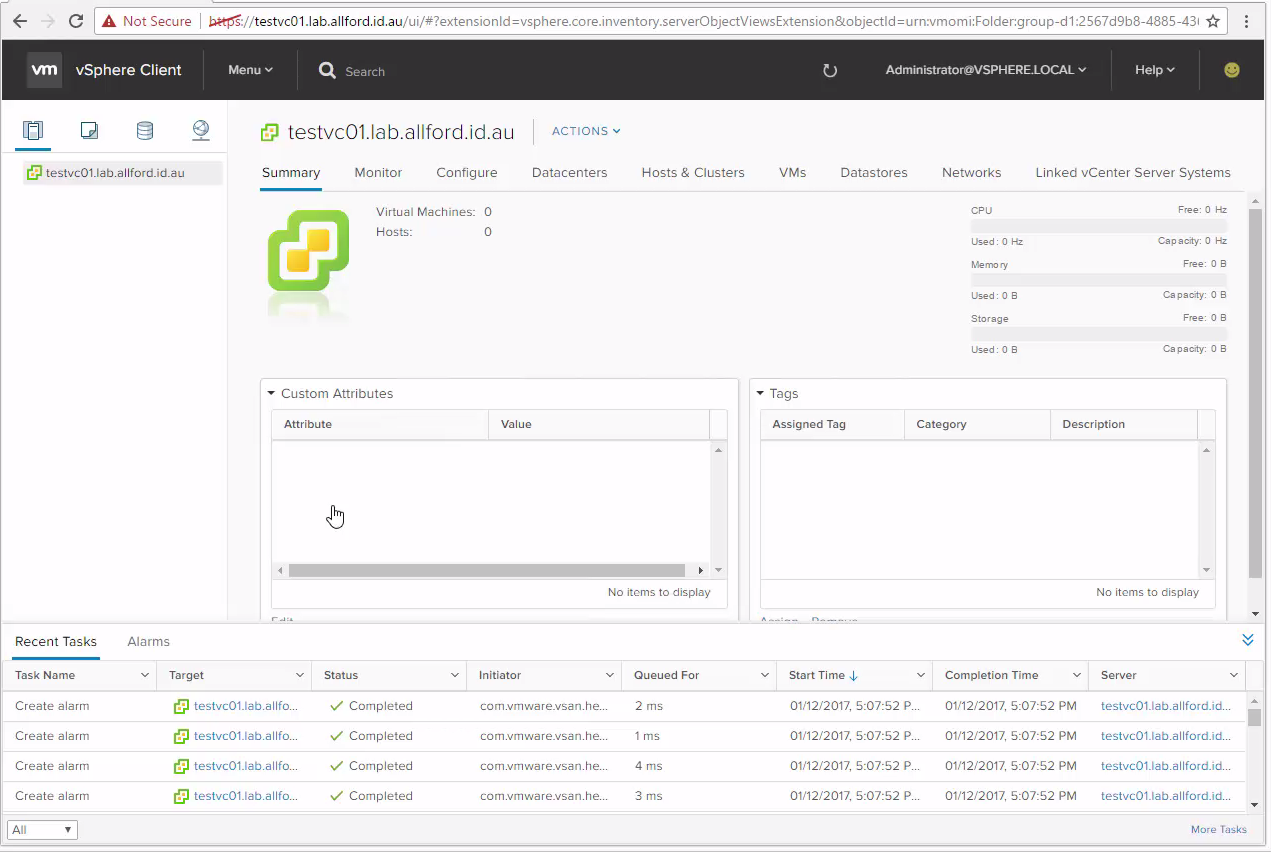Viewport: 1271px width, 852px height.
Task: Click the Value column header
Action: [599, 424]
